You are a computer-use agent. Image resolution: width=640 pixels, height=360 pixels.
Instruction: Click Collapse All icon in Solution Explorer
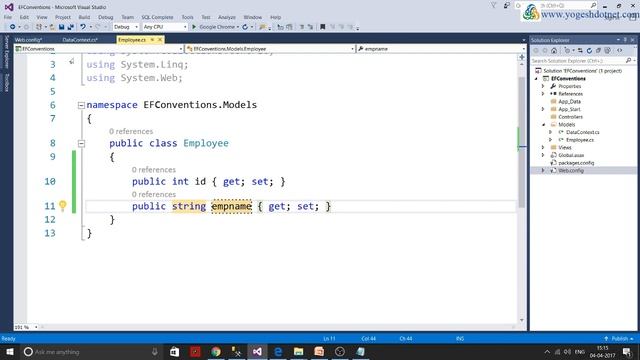(598, 51)
